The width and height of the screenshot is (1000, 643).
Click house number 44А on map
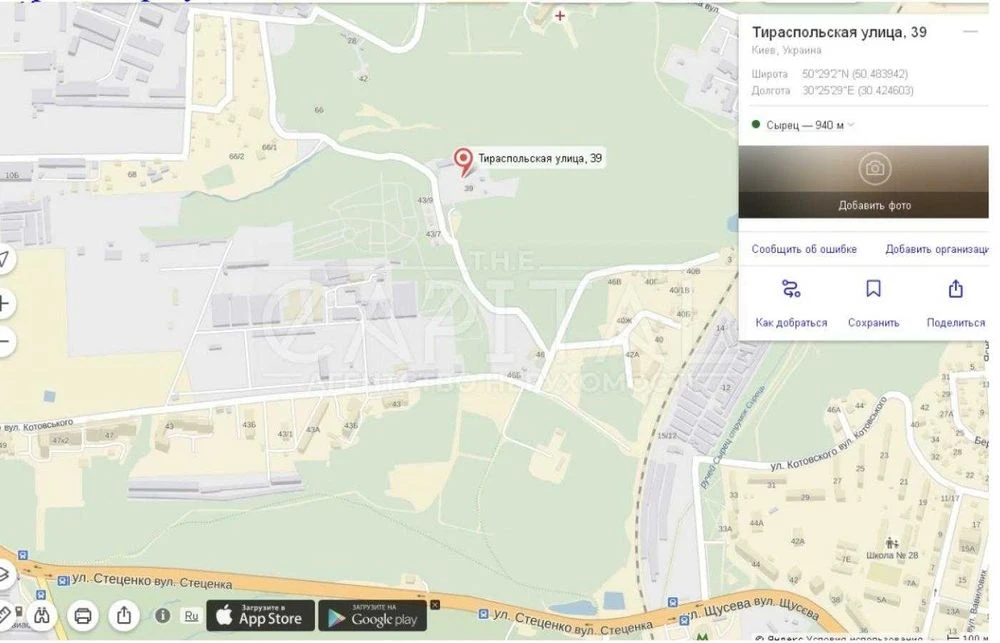pos(756,523)
